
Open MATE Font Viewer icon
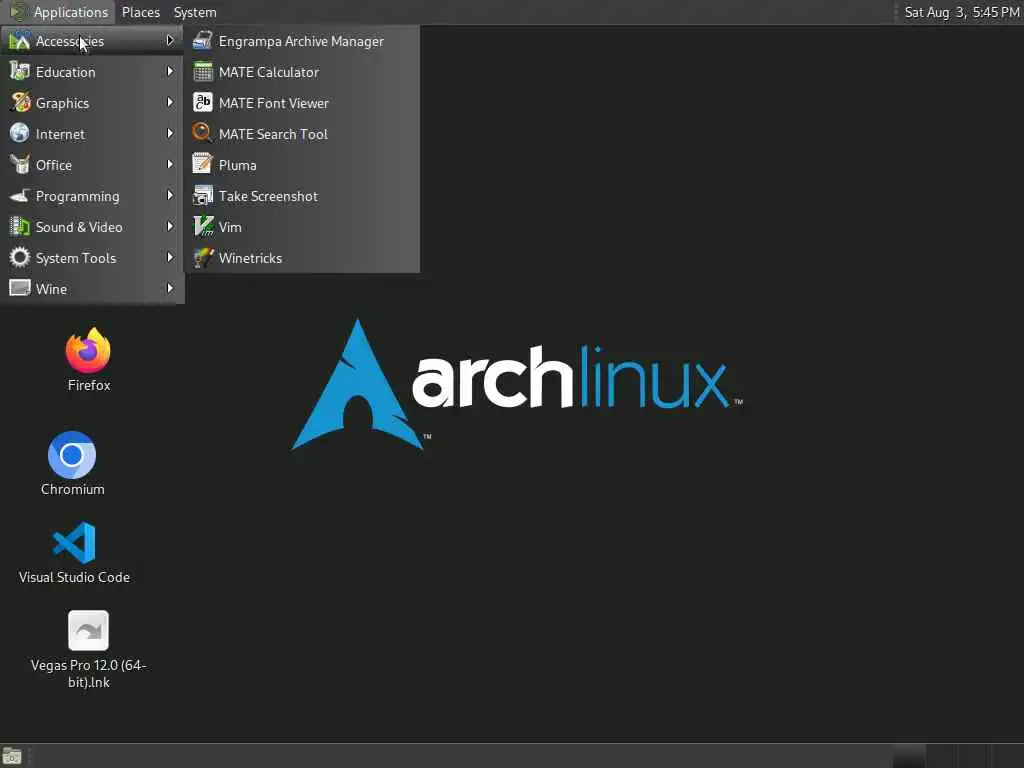point(202,103)
